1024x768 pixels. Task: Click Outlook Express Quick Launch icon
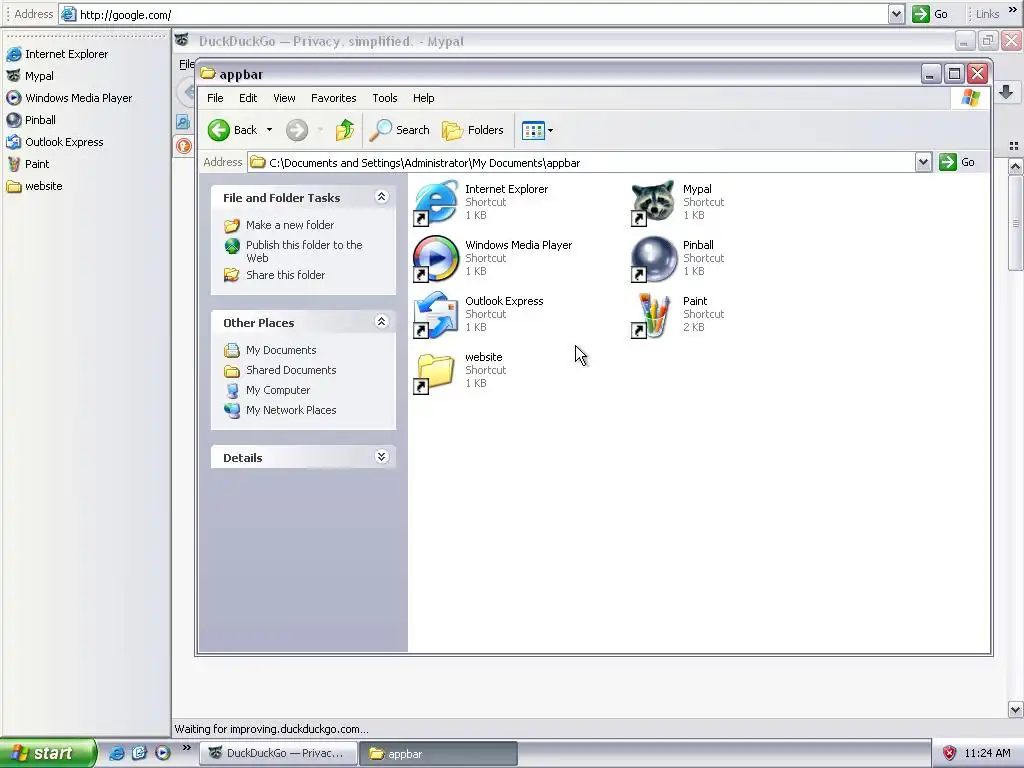[139, 753]
